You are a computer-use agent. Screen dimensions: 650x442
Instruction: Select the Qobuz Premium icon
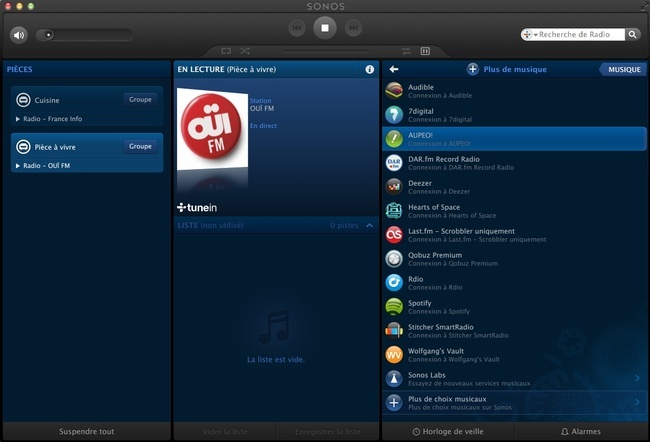coord(394,259)
